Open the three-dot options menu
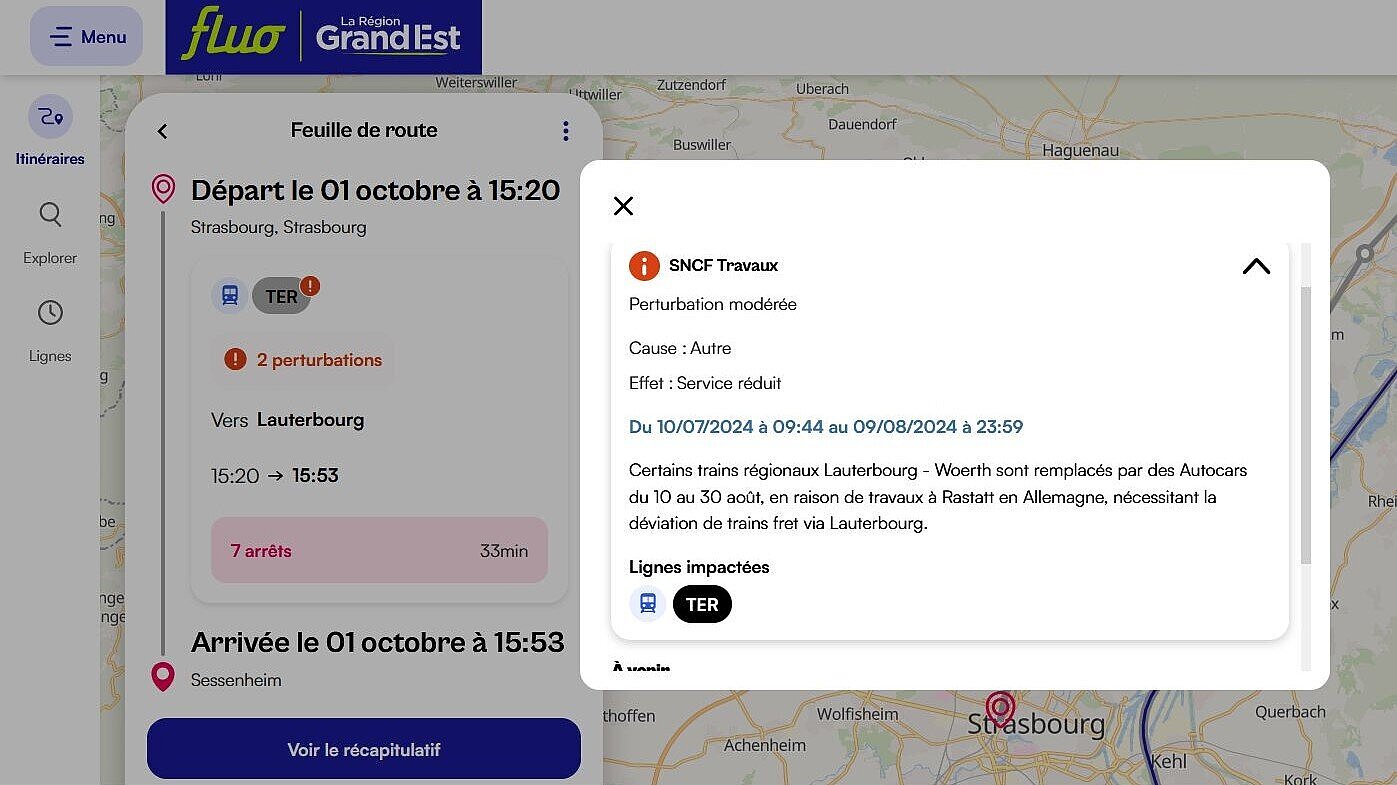The width and height of the screenshot is (1397, 785). point(565,131)
